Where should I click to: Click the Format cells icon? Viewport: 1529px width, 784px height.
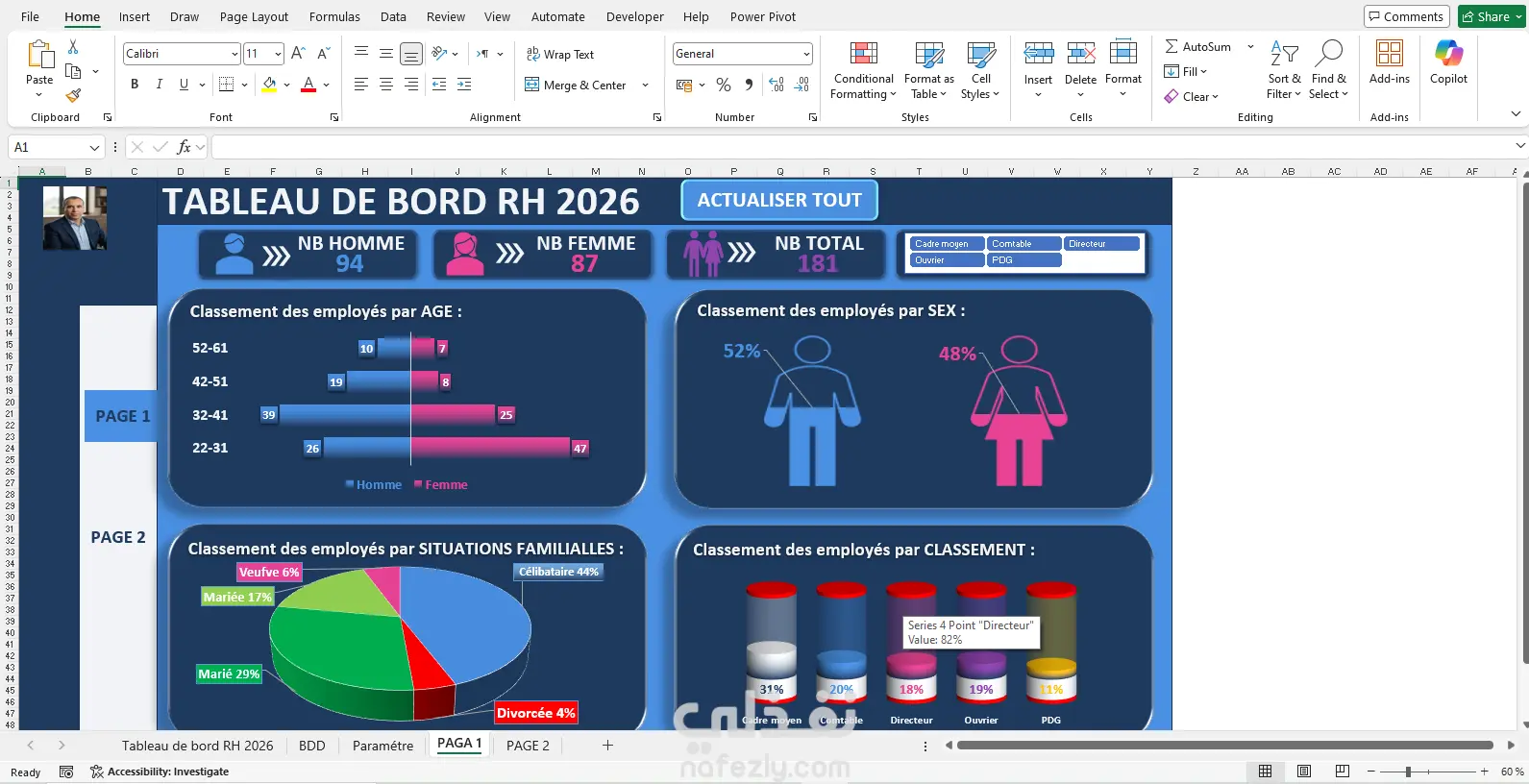point(1122,54)
